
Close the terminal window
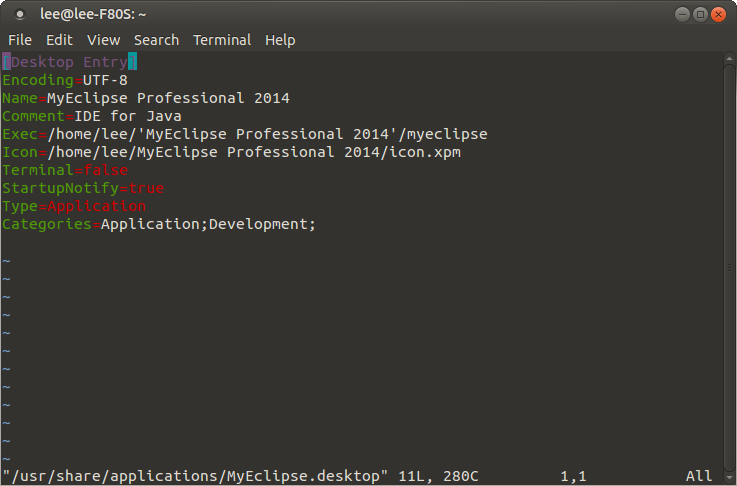tap(719, 14)
